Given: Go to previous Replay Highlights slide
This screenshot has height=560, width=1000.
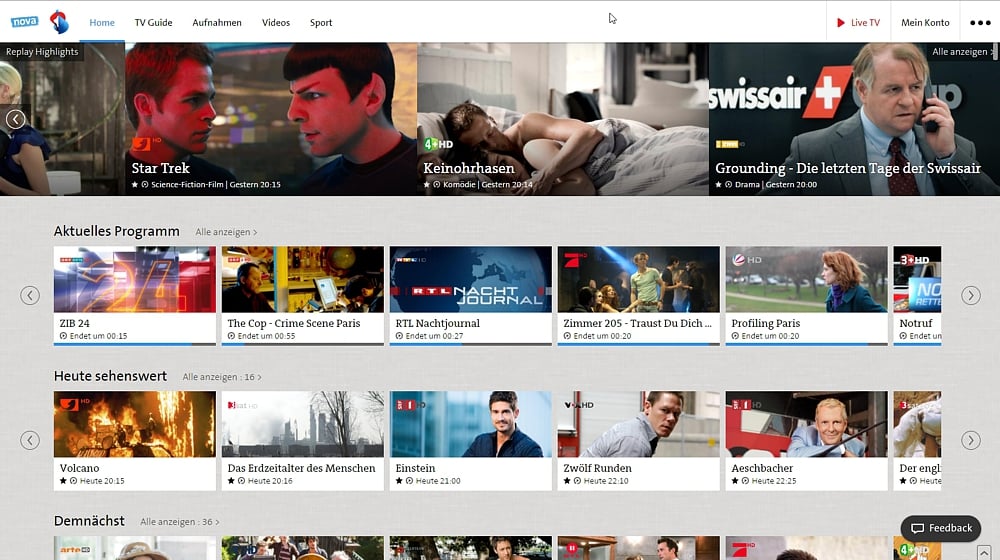Looking at the screenshot, I should coord(16,119).
